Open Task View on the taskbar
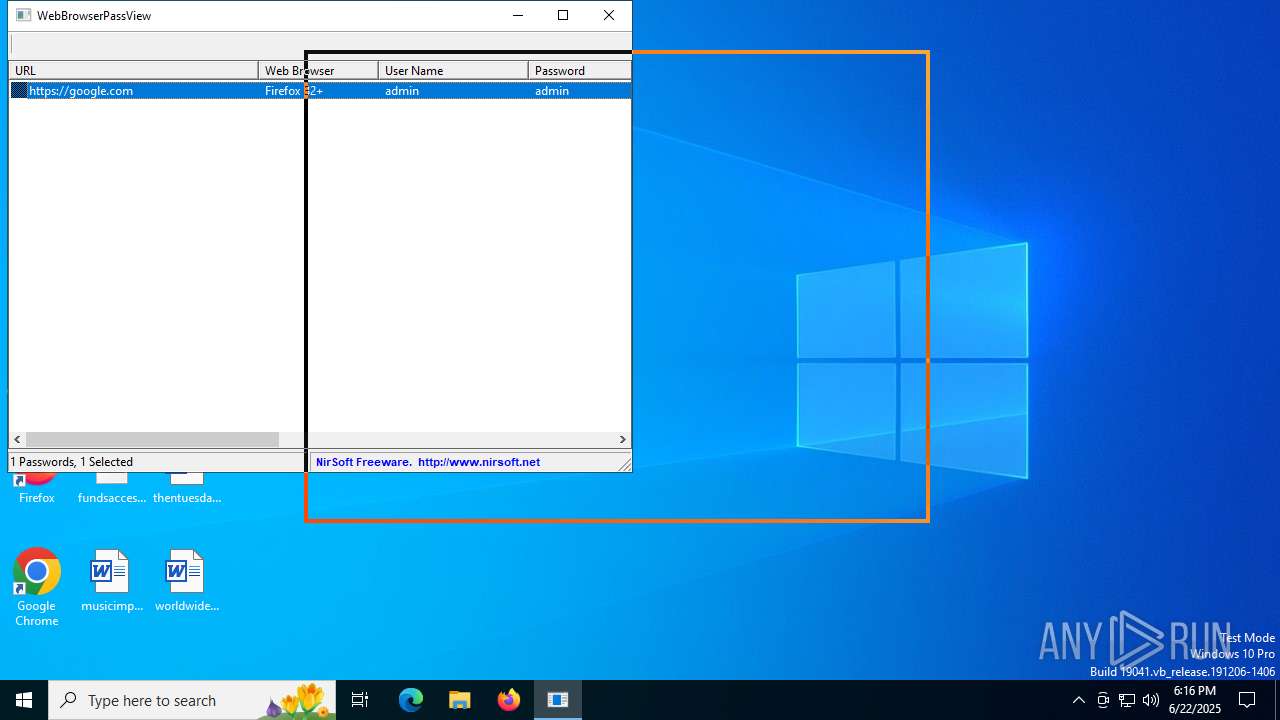 pyautogui.click(x=360, y=700)
